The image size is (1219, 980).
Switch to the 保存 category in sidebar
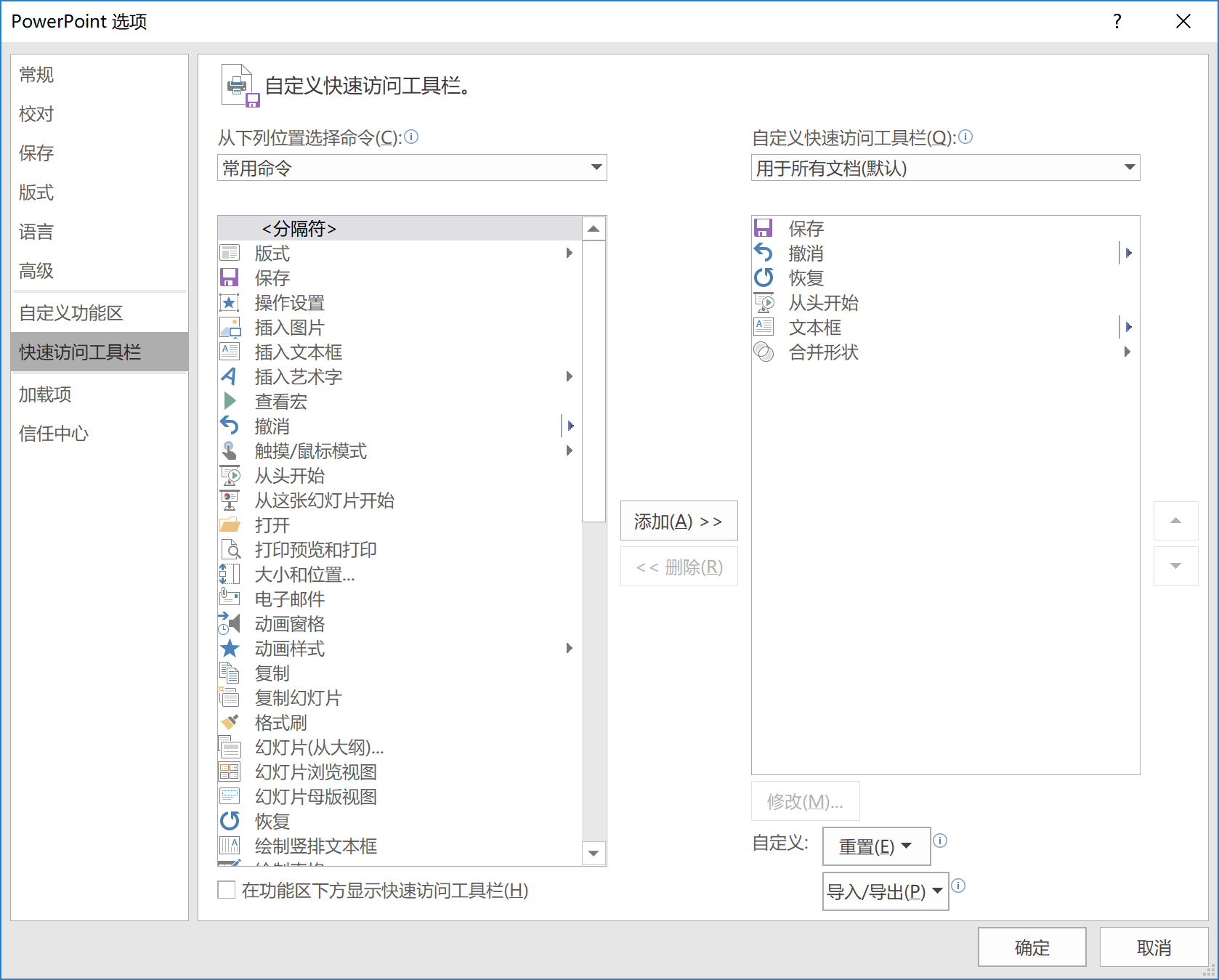99,153
